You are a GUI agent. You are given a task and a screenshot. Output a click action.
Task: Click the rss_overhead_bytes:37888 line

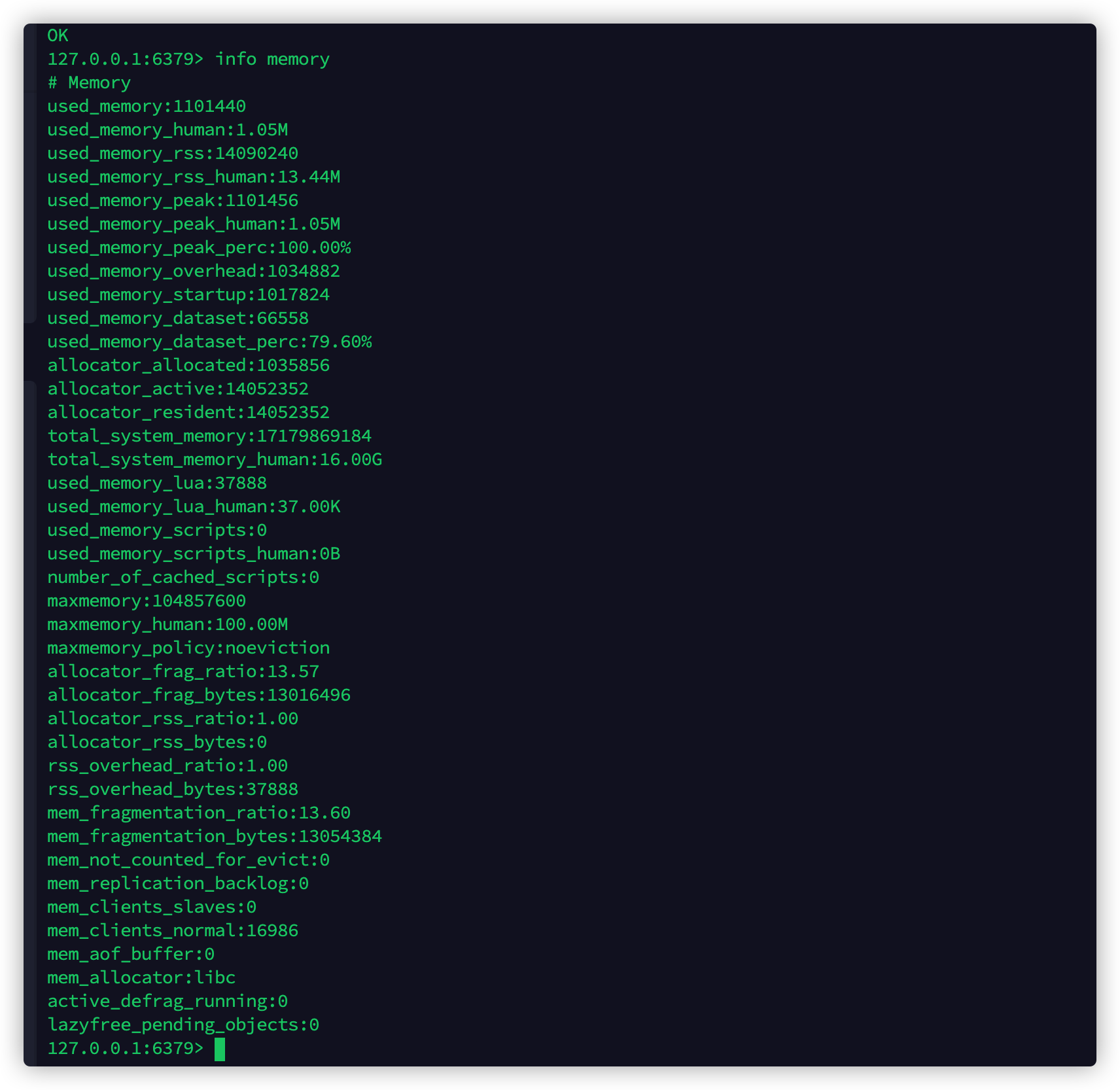173,790
